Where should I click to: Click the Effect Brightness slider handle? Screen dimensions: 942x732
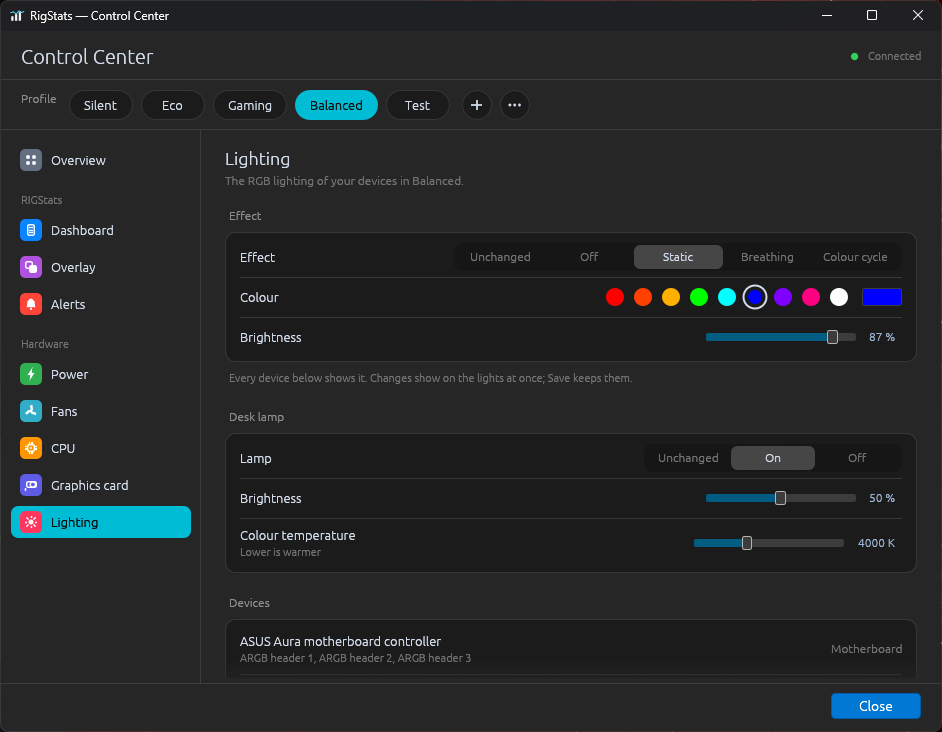pos(832,337)
